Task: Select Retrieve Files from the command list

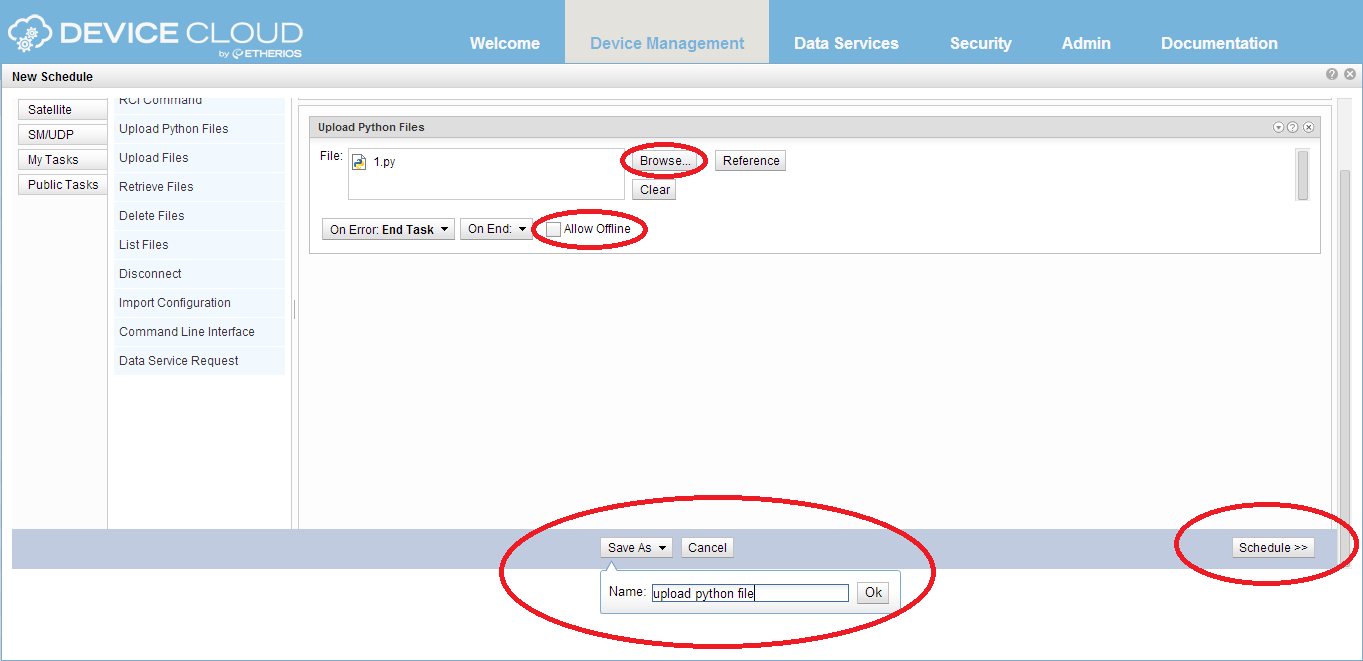Action: (x=156, y=187)
